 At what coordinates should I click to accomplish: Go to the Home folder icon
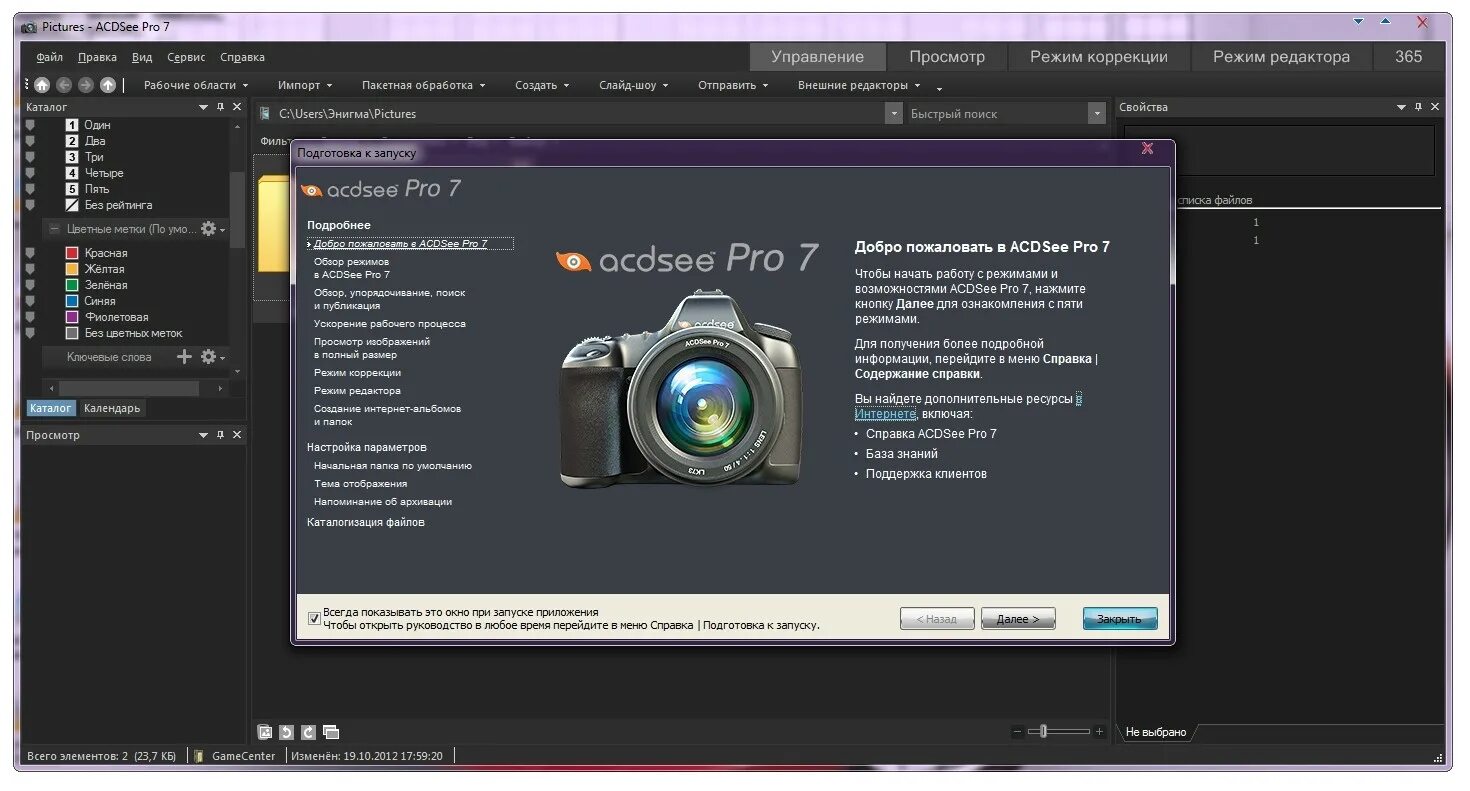pos(42,86)
